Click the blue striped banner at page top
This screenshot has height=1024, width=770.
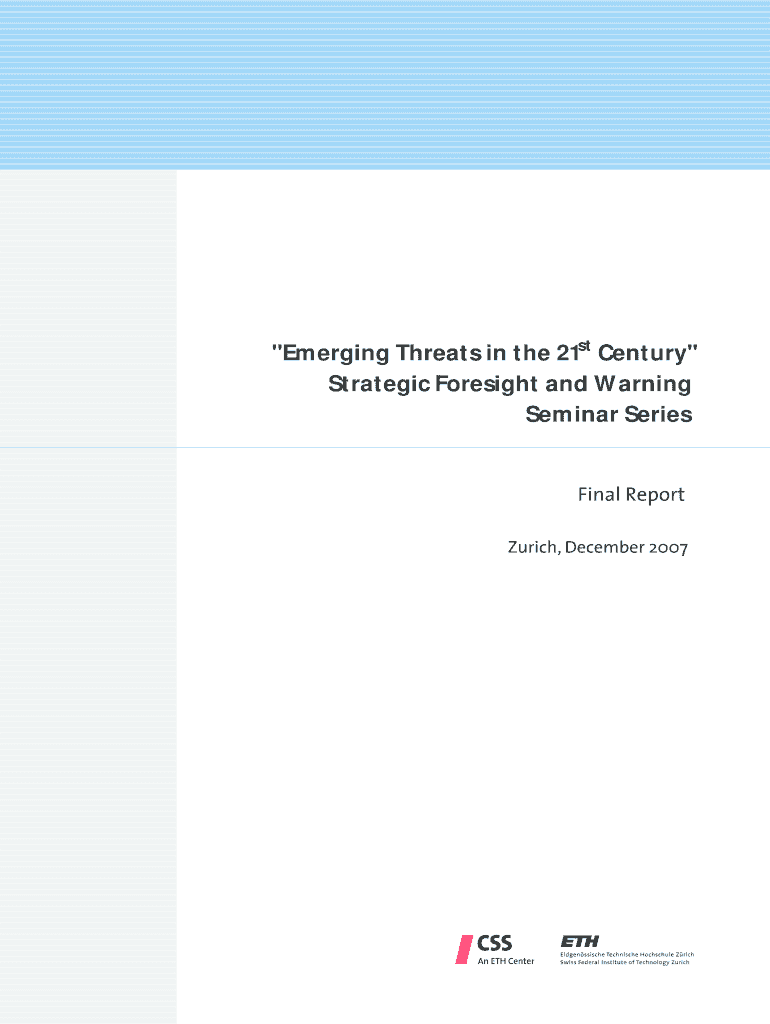385,84
